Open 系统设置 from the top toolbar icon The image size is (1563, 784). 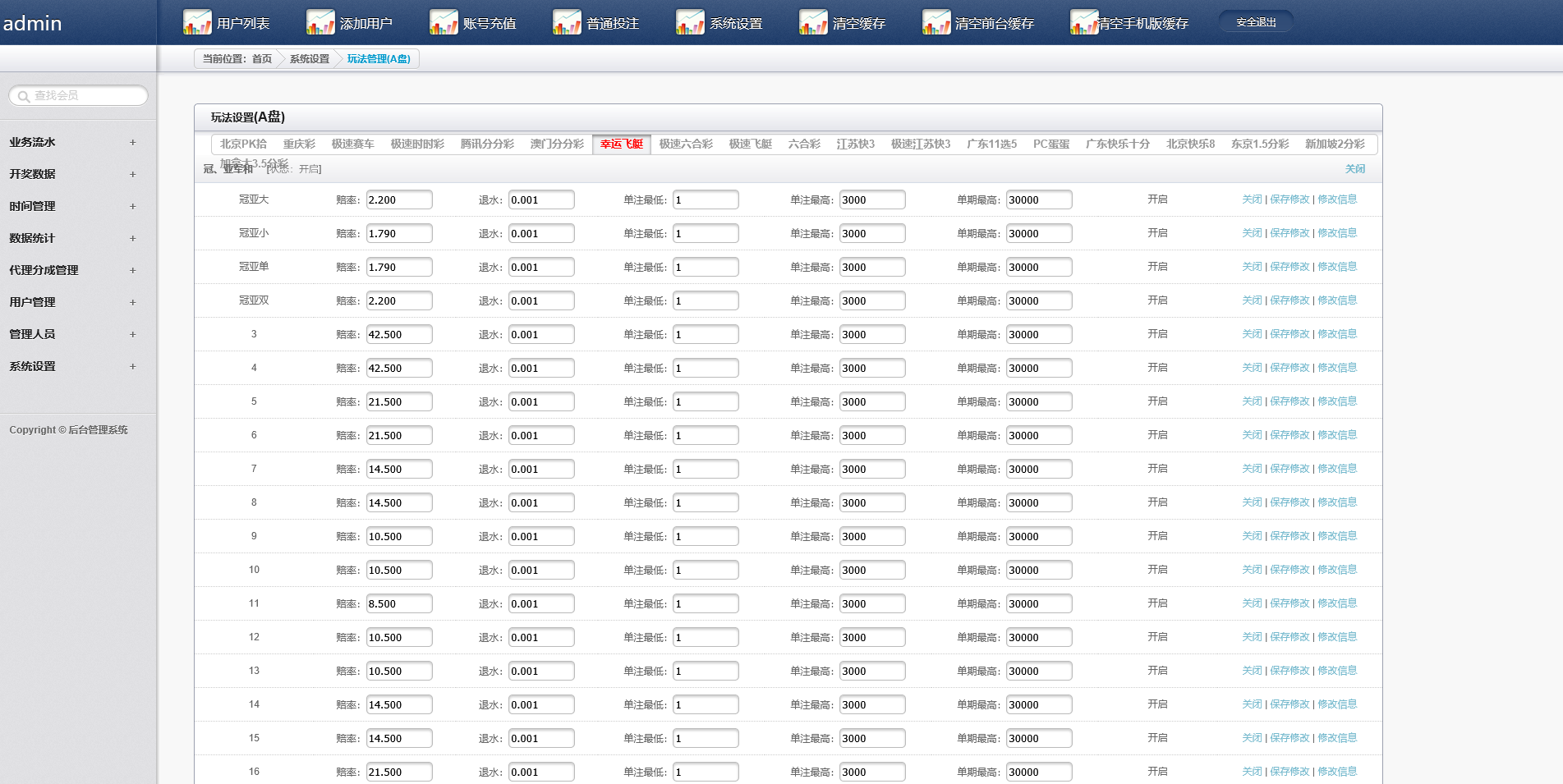click(690, 22)
